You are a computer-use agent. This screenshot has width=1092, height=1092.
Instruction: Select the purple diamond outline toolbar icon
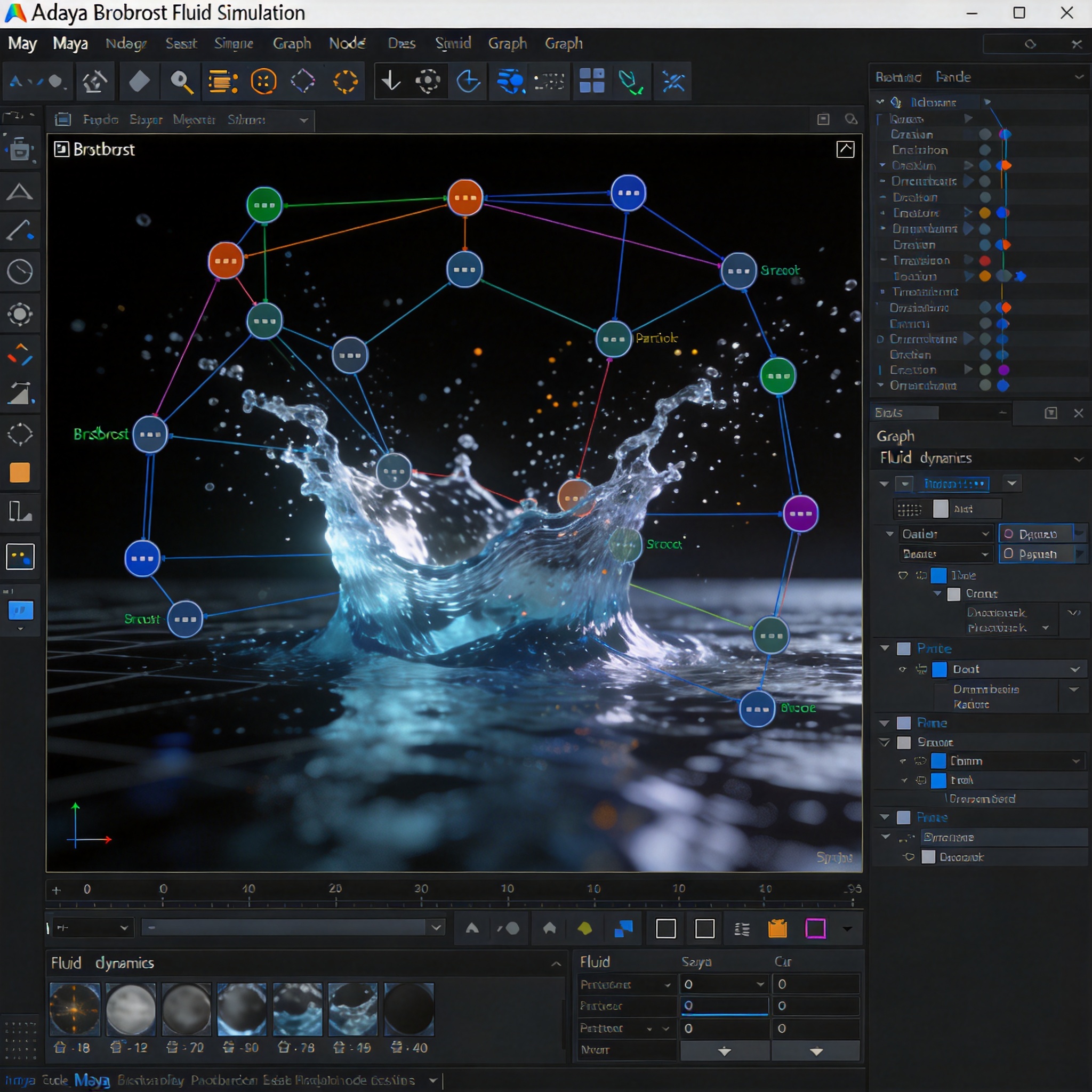pyautogui.click(x=303, y=82)
